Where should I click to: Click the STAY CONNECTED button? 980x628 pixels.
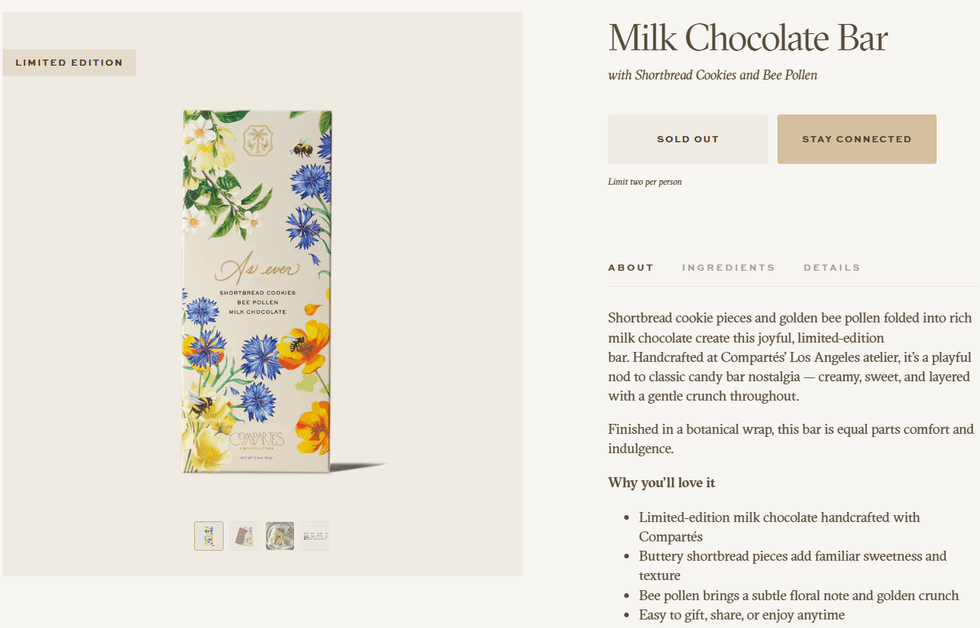pos(856,139)
